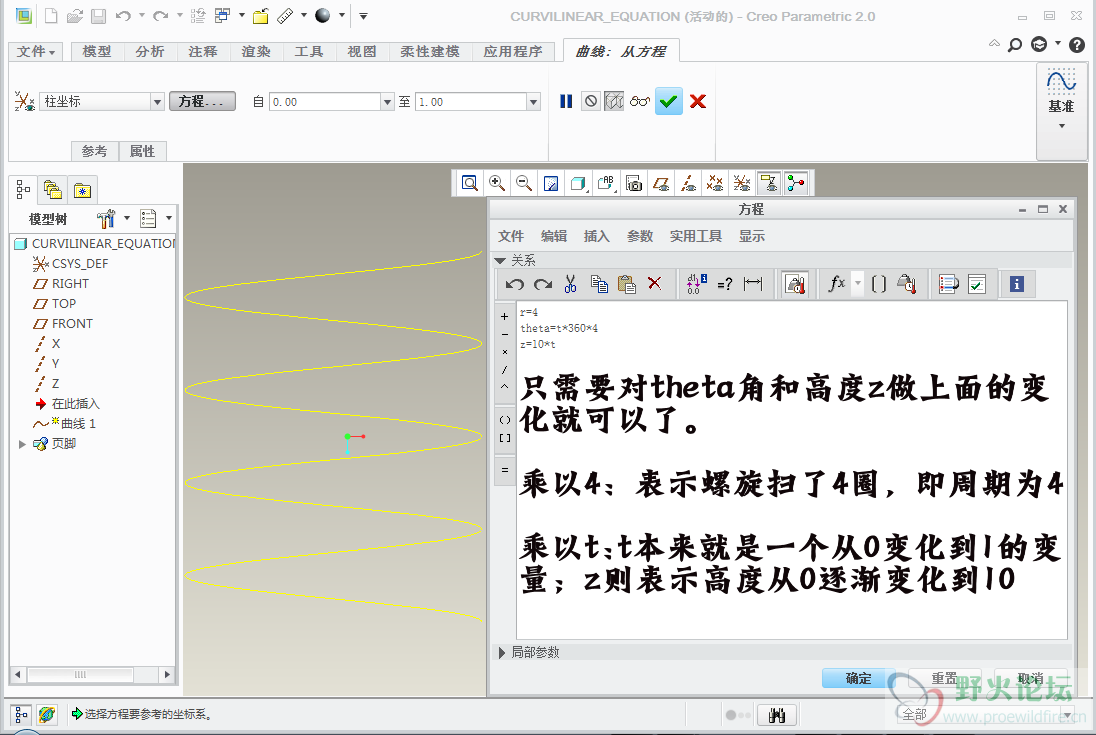Click the blue info icon in relations toolbar
The width and height of the screenshot is (1096, 735).
pos(1017,284)
